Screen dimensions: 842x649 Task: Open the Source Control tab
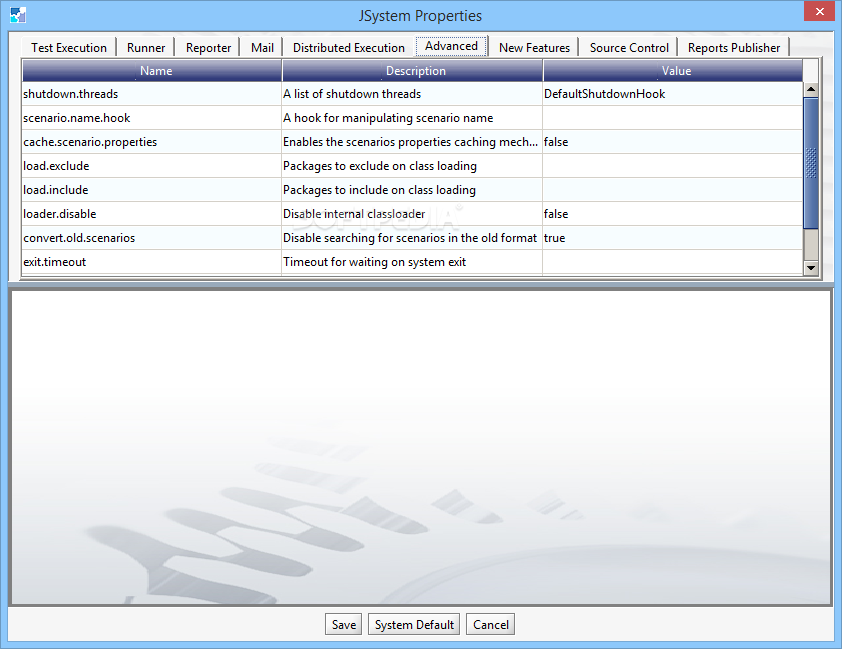[629, 48]
